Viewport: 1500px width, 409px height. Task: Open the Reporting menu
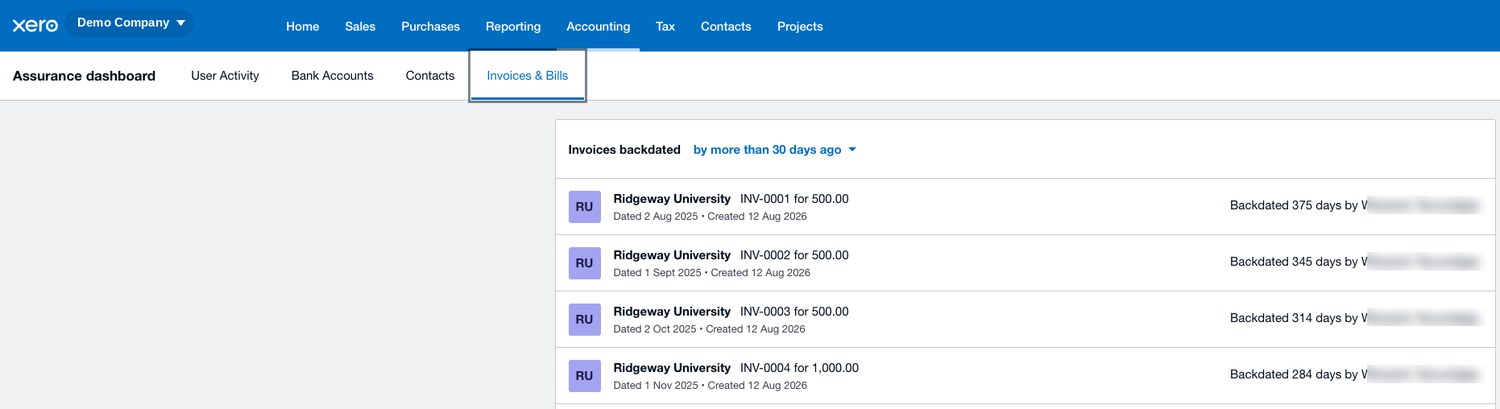point(513,27)
